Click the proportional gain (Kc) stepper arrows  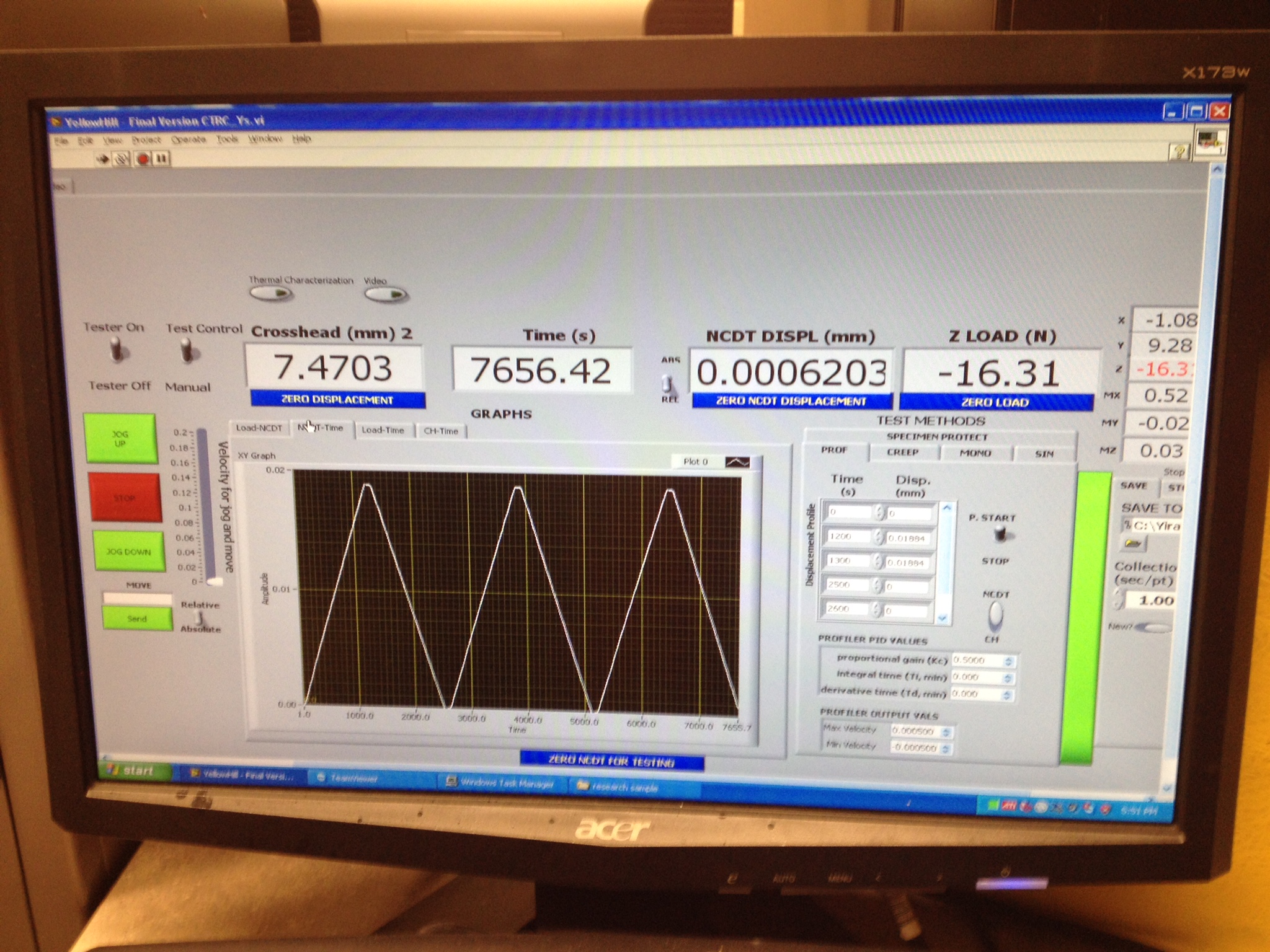click(1009, 662)
